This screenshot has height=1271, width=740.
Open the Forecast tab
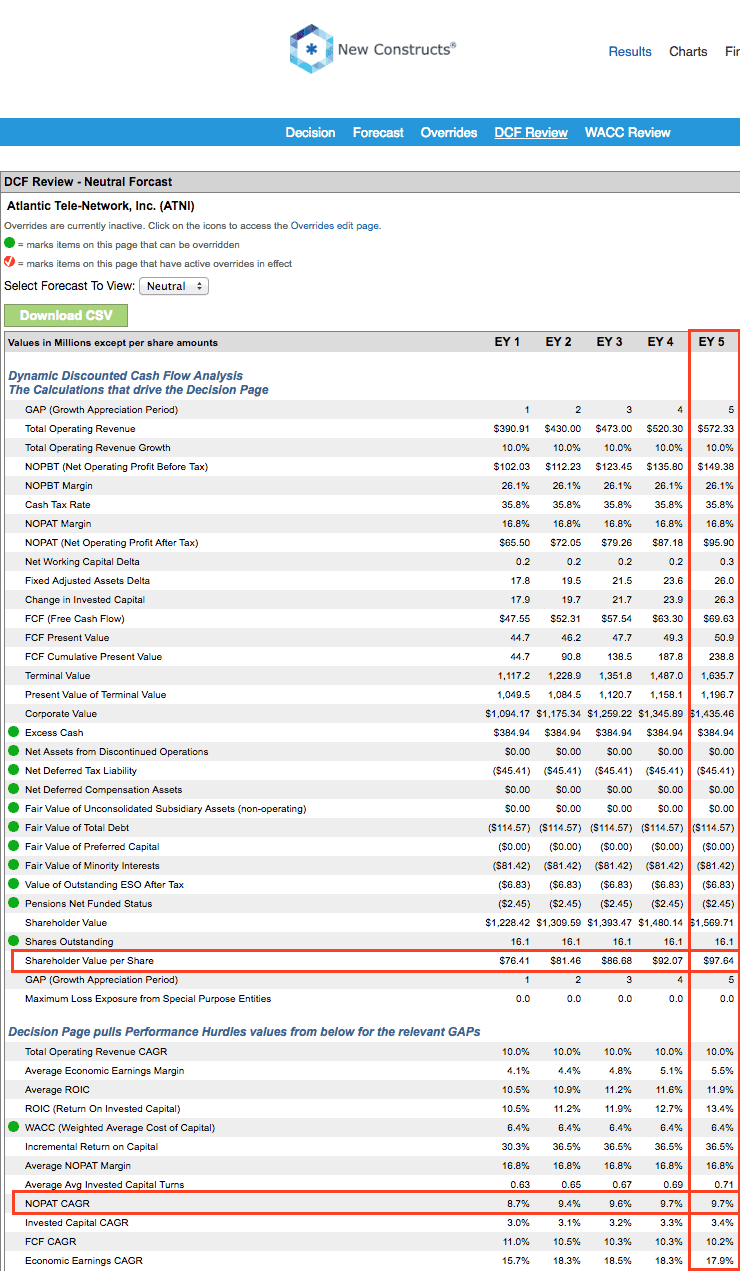point(378,132)
